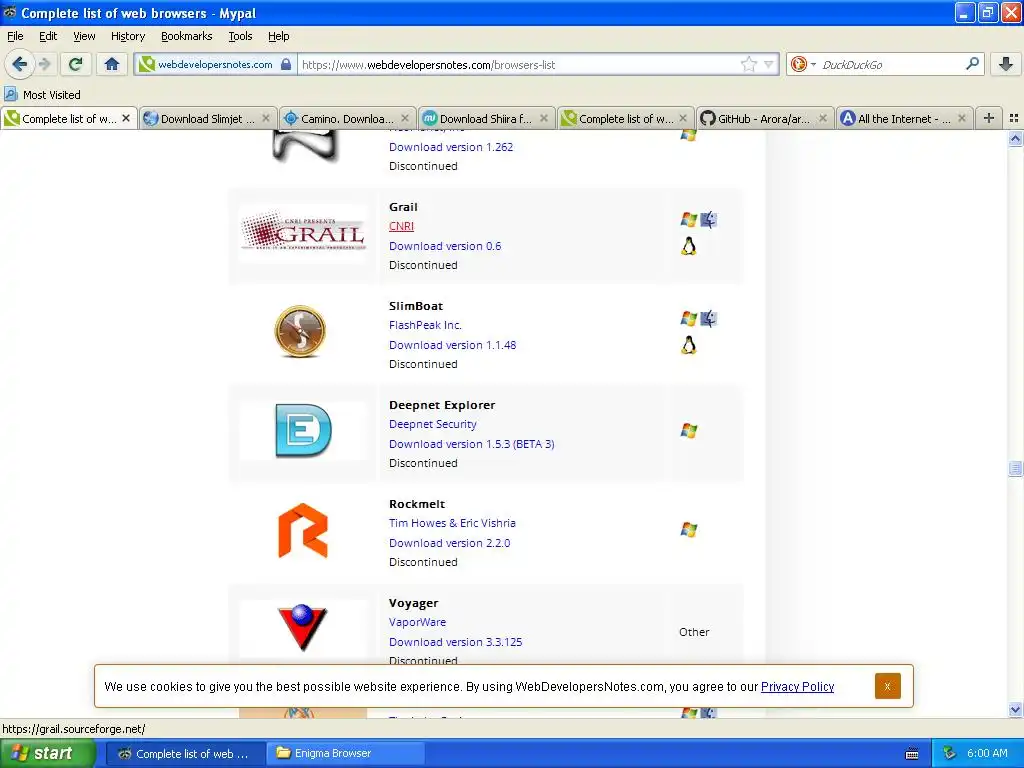
Task: Click the scrollbar up arrow
Action: tap(1015, 138)
